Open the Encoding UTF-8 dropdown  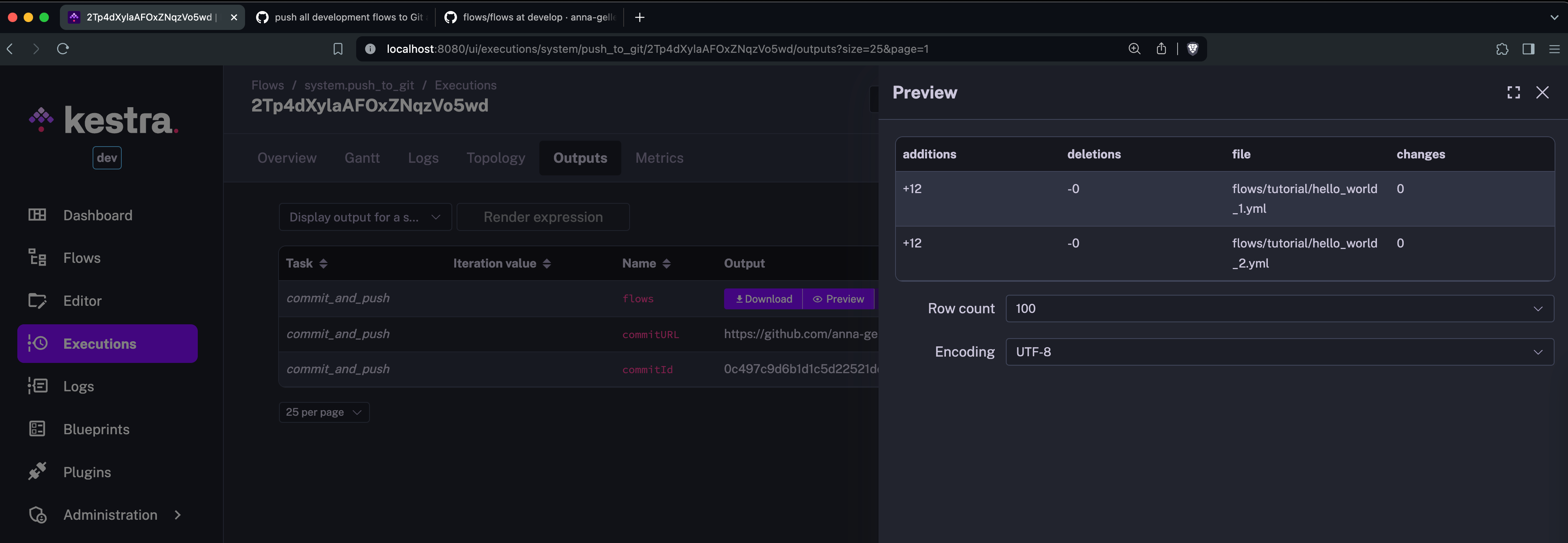click(x=1279, y=352)
